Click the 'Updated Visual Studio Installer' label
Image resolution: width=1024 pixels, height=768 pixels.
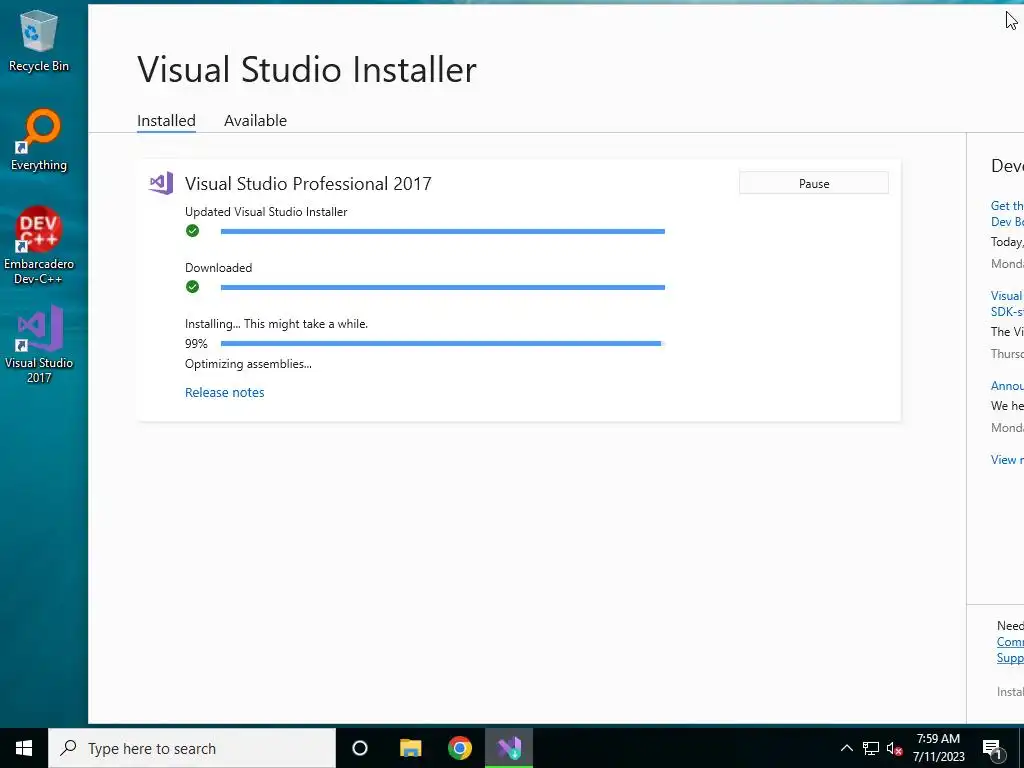(266, 212)
